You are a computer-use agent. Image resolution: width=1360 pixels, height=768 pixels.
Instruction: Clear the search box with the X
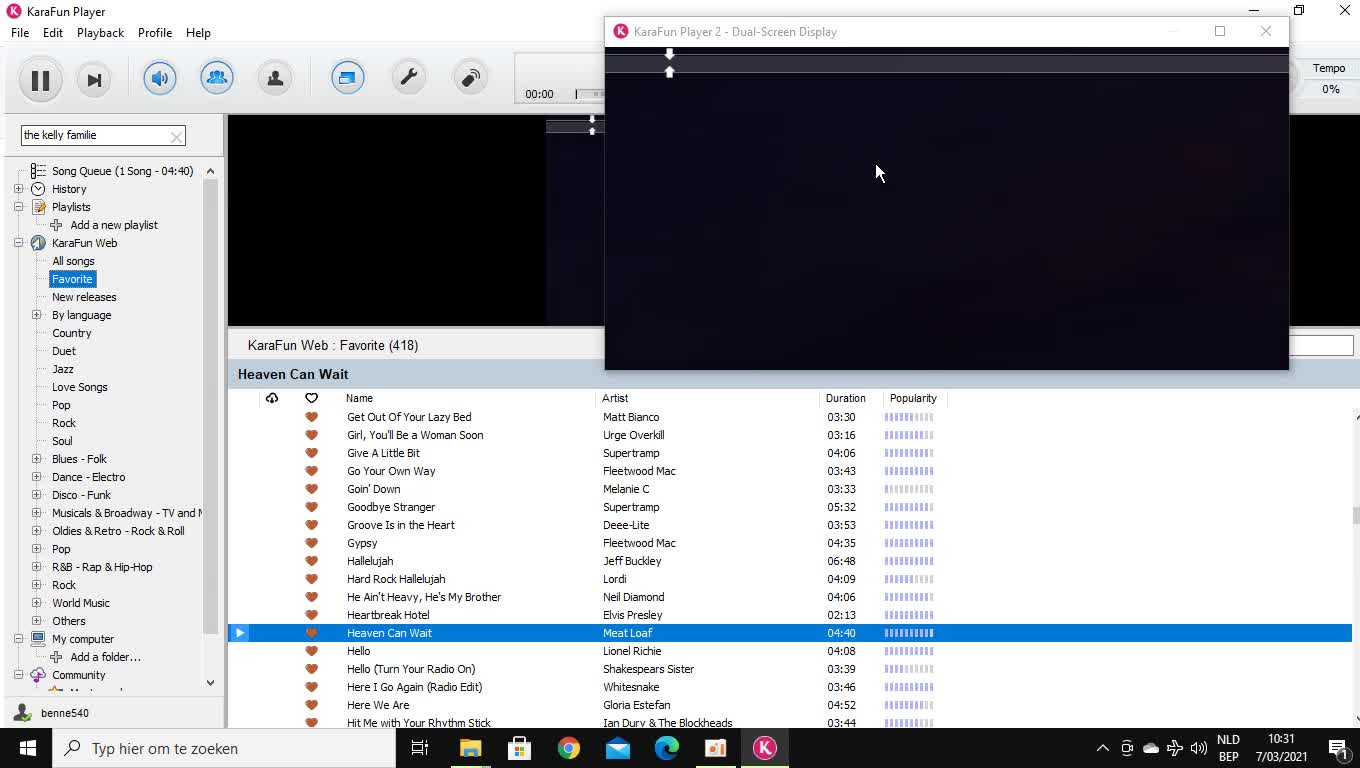[176, 136]
